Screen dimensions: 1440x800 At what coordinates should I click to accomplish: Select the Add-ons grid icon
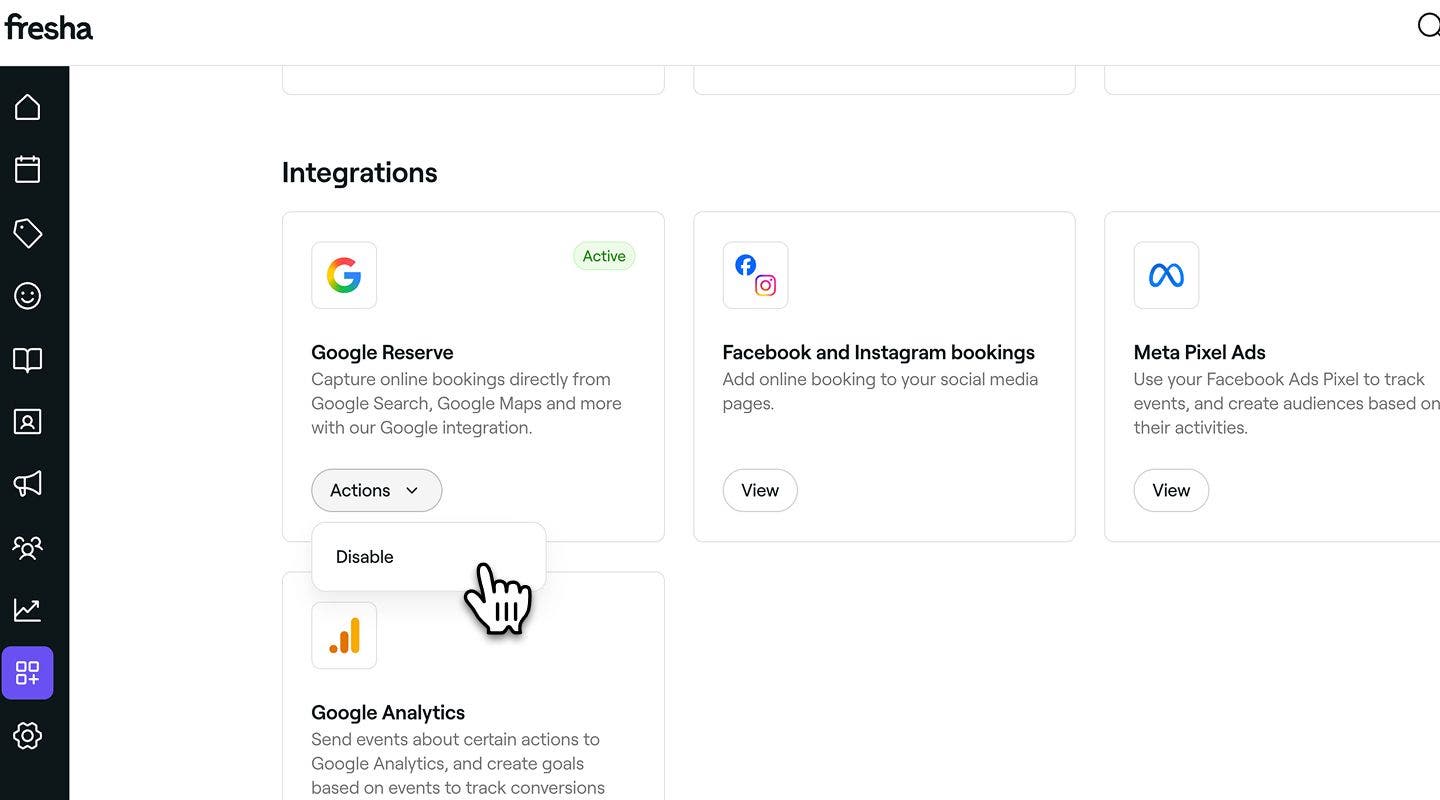(28, 672)
